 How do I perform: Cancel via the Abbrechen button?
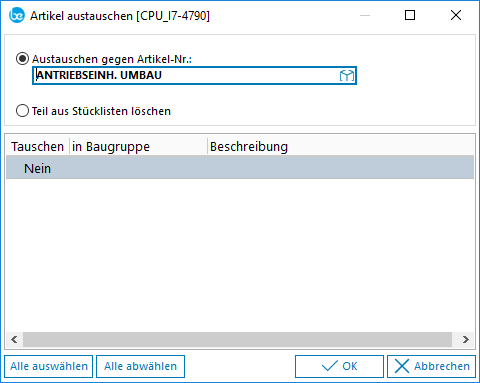tap(431, 366)
